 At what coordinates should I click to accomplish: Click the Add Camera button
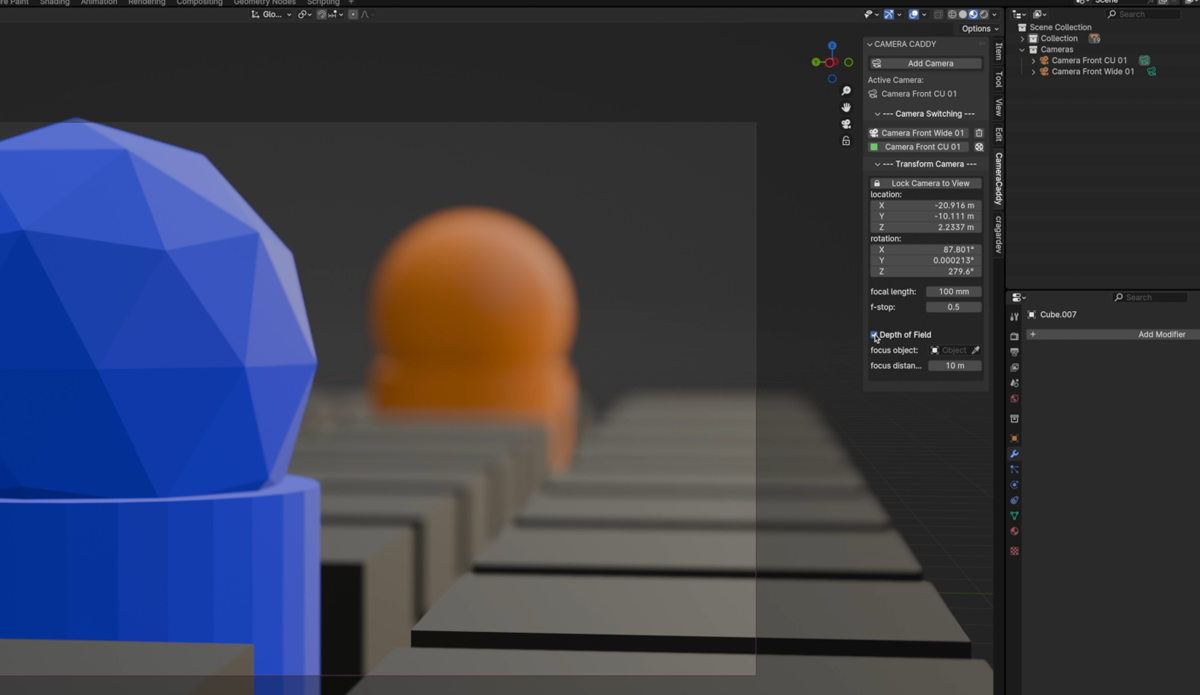tap(925, 63)
